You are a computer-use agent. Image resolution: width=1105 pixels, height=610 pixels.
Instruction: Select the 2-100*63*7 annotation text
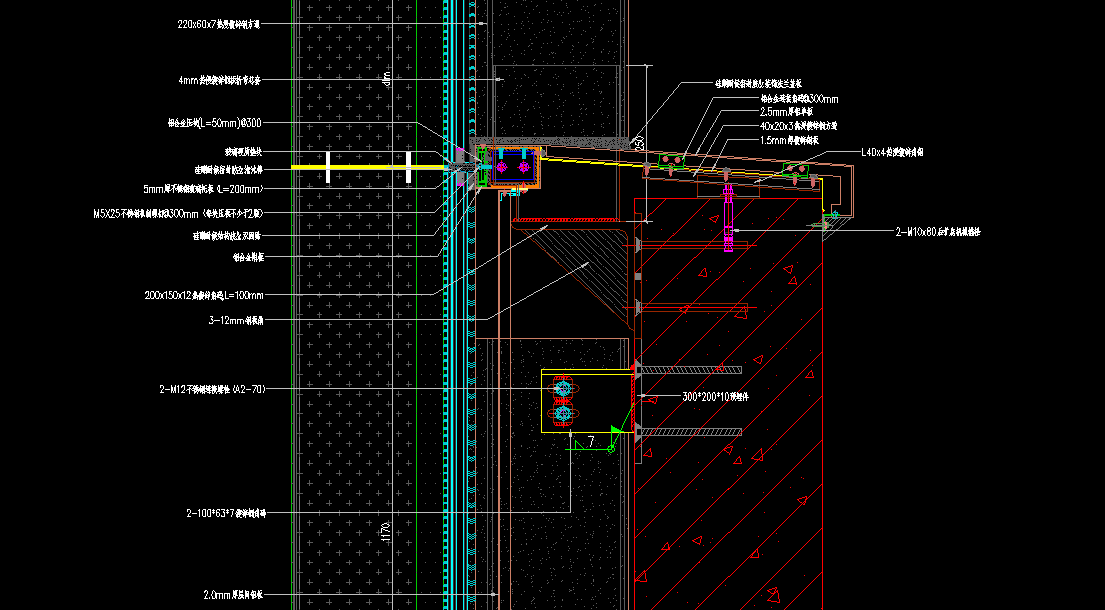click(225, 513)
